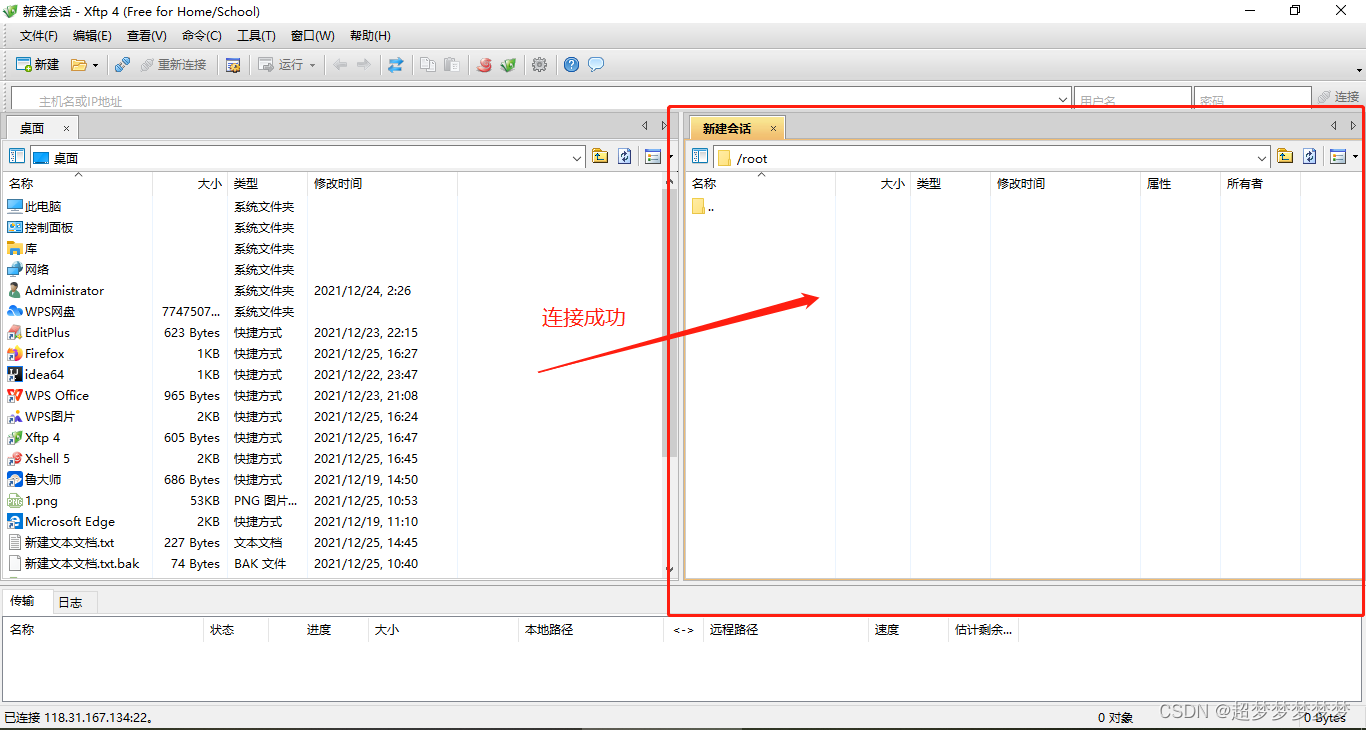Click the speech bubble feedback icon
The width and height of the screenshot is (1366, 730).
(596, 65)
